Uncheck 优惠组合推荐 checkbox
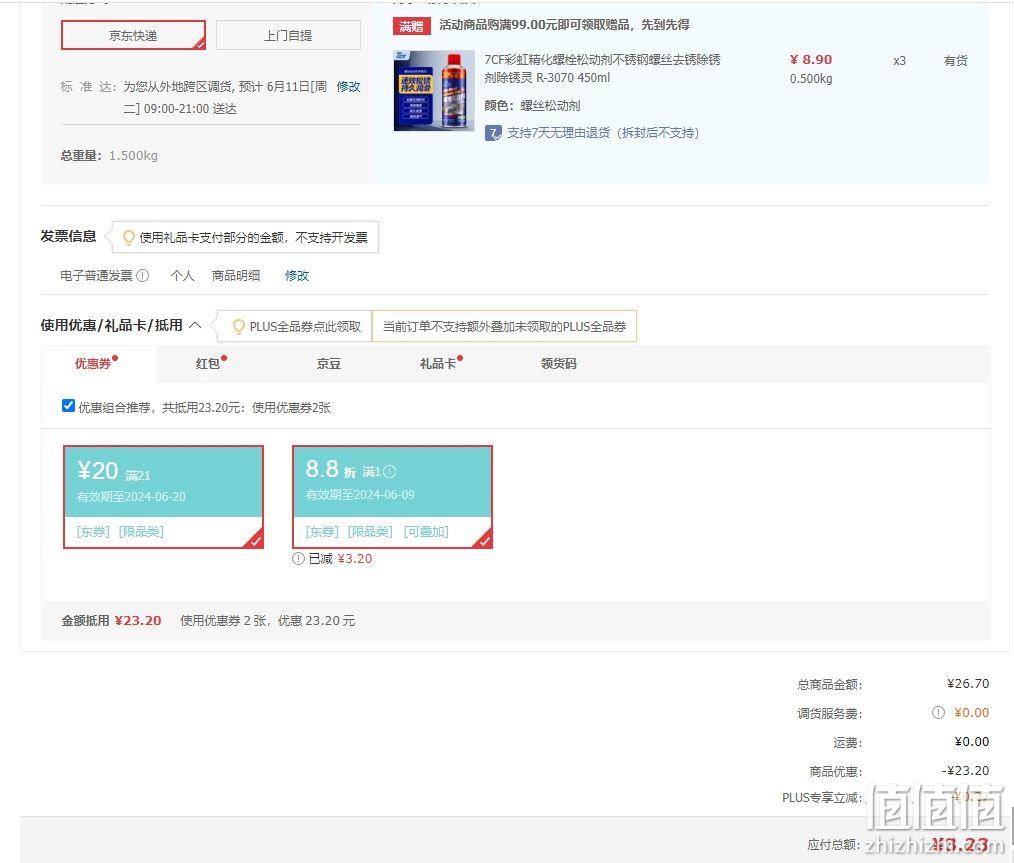1014x863 pixels. [x=68, y=406]
